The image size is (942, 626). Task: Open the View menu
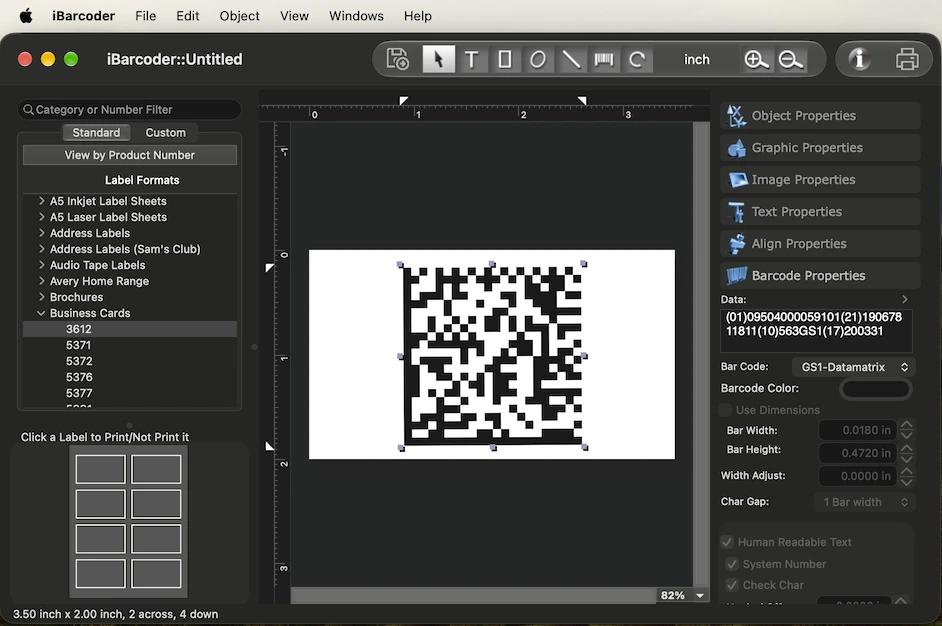[x=294, y=16]
